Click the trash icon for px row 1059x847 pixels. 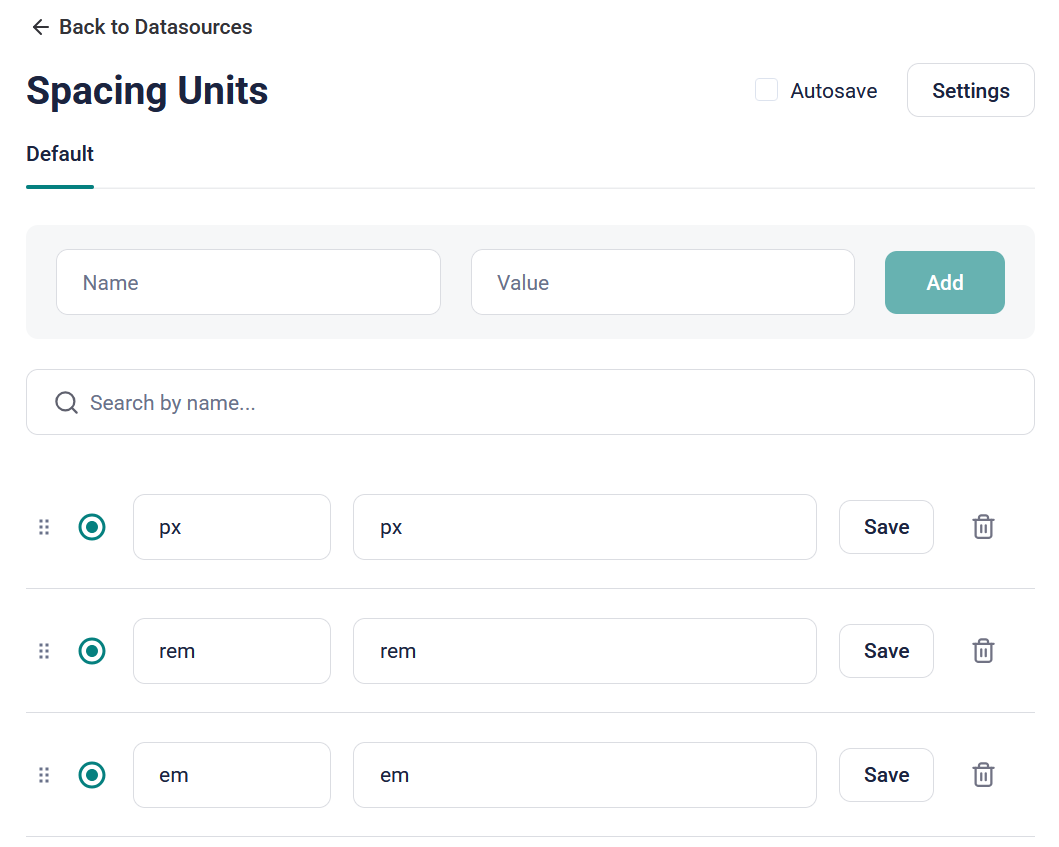(x=983, y=527)
